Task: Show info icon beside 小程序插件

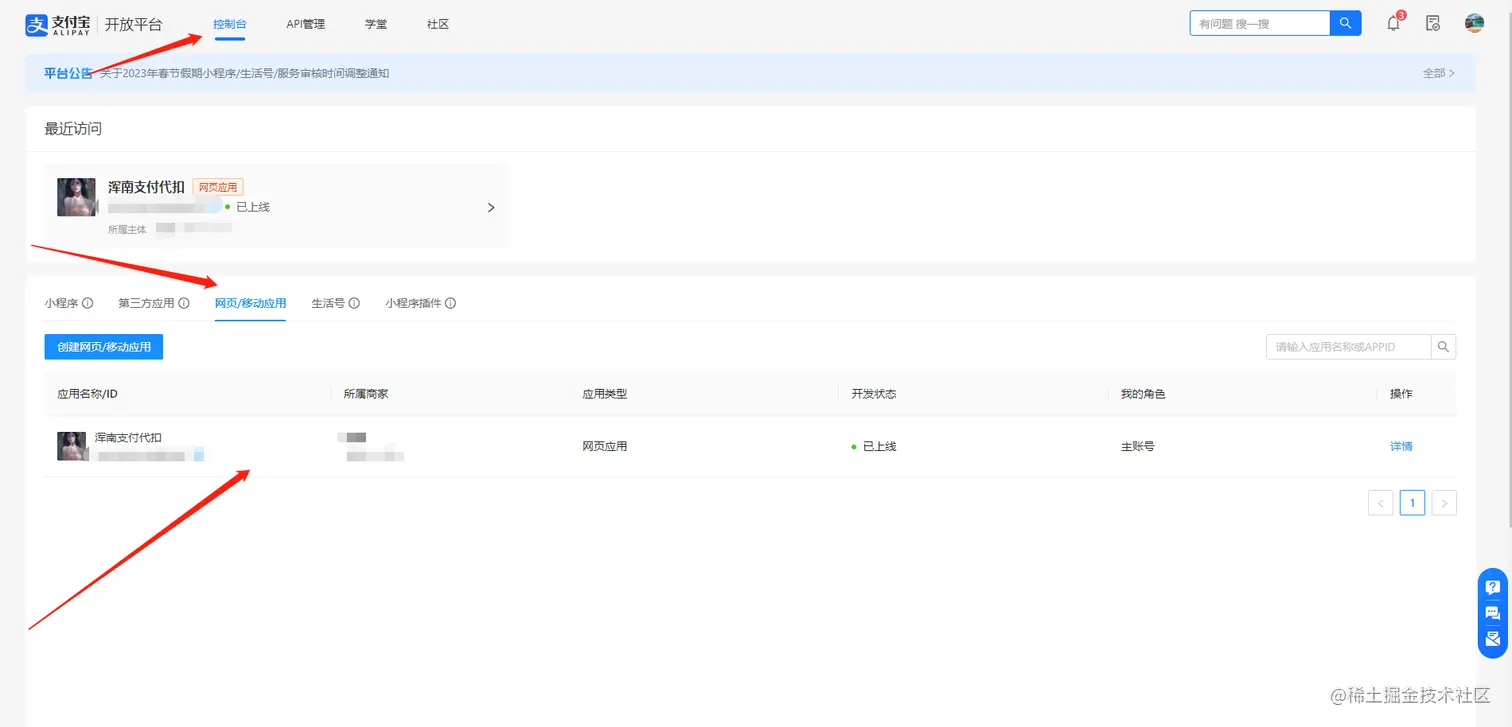Action: tap(451, 303)
